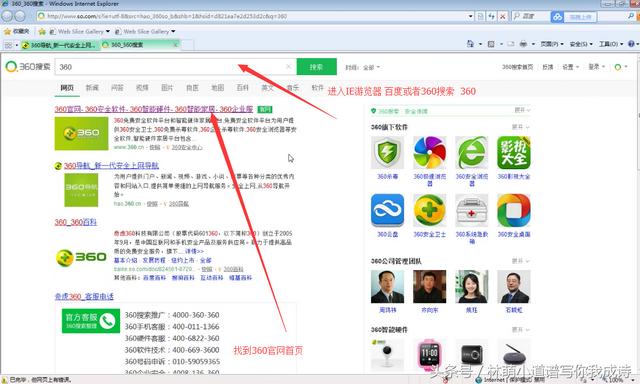
Task: Close the 360_360搜索 tab
Action: (176, 44)
